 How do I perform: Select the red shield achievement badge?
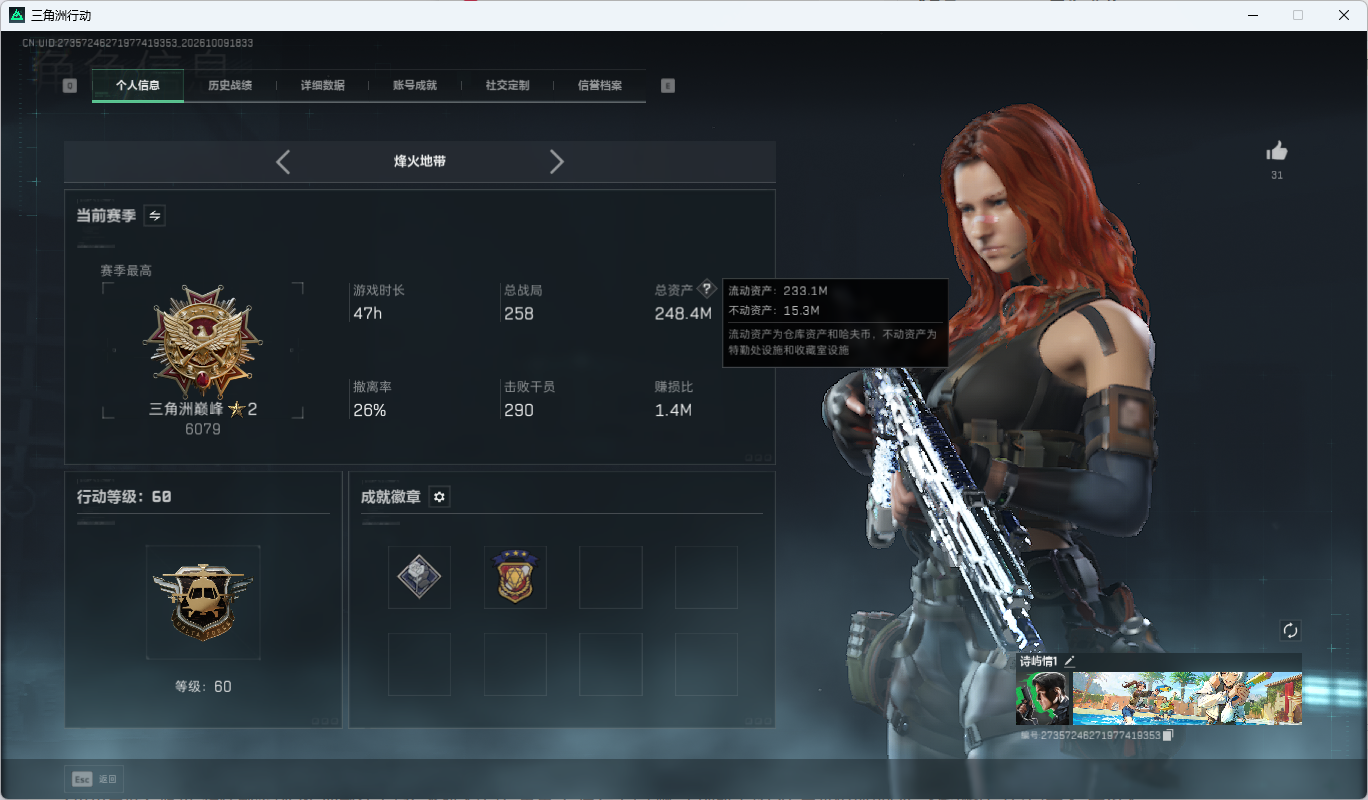tap(515, 577)
